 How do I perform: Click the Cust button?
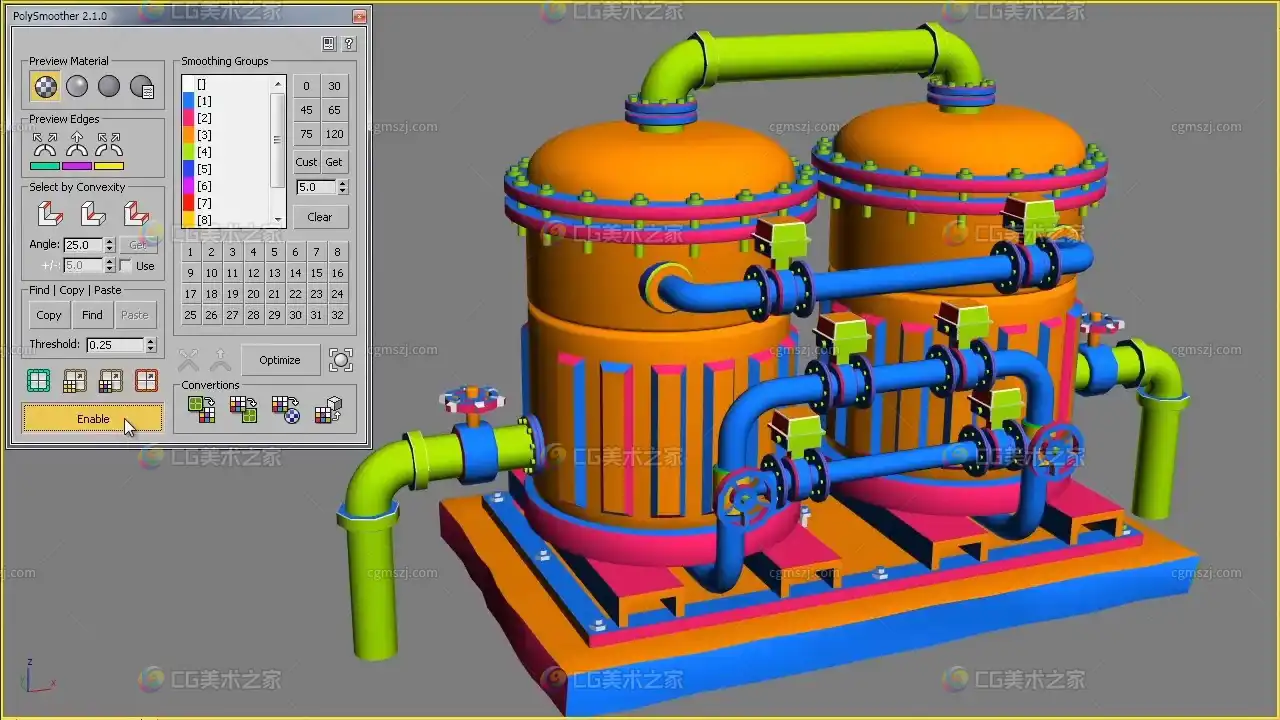[306, 162]
